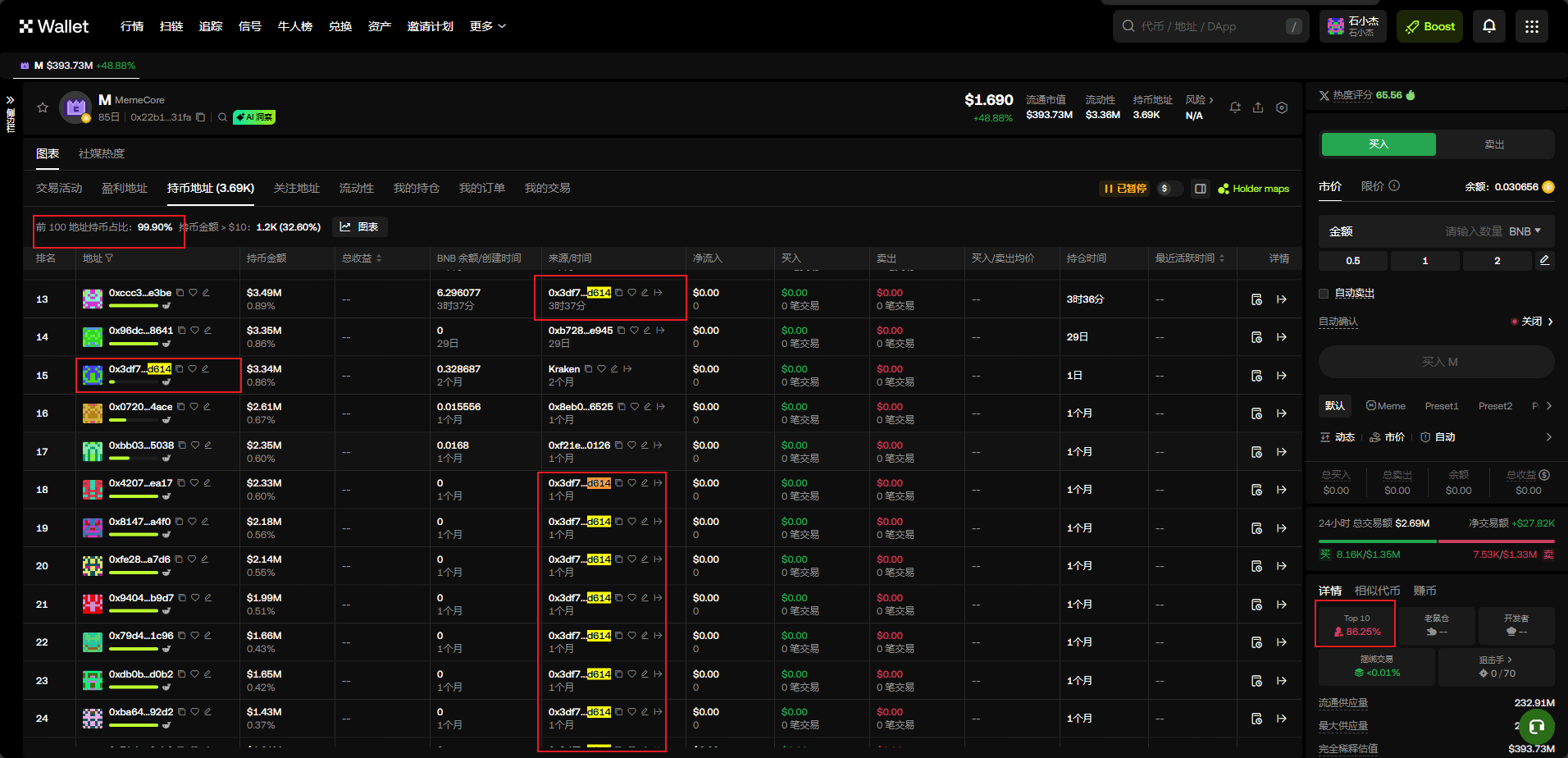Toggle the dollar currency display switch
Viewport: 1568px width, 758px height.
coord(1169,189)
